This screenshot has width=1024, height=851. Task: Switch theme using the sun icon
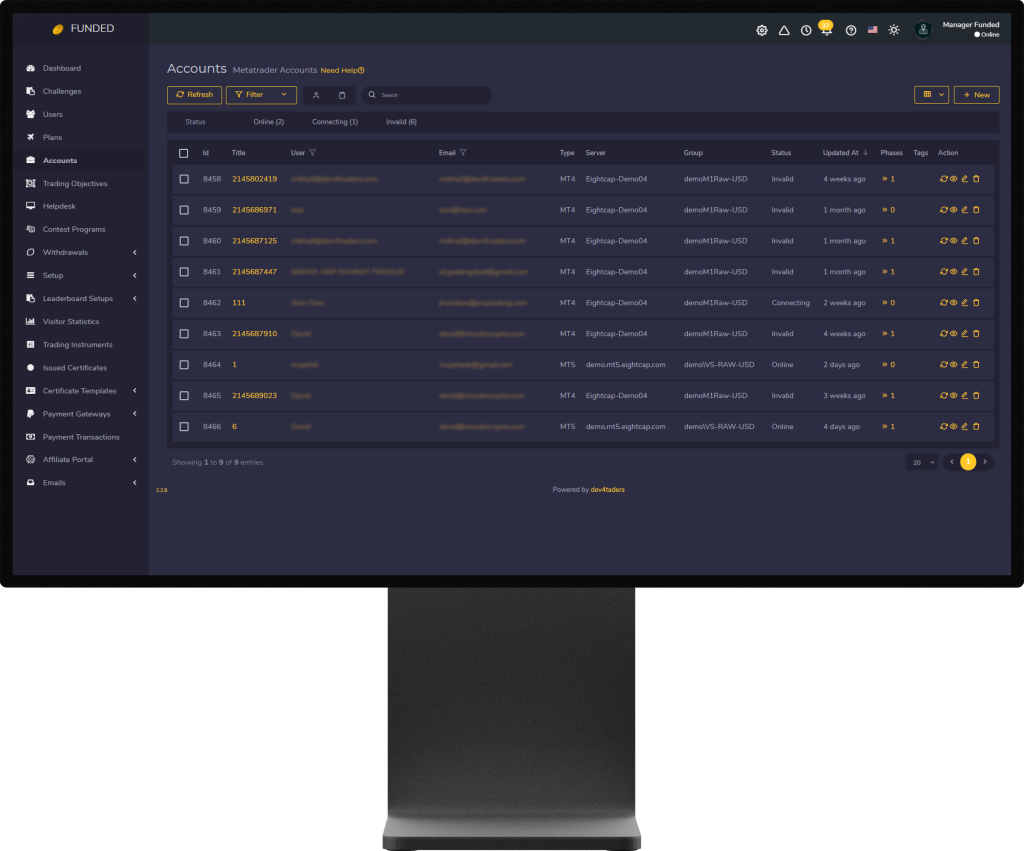[894, 30]
